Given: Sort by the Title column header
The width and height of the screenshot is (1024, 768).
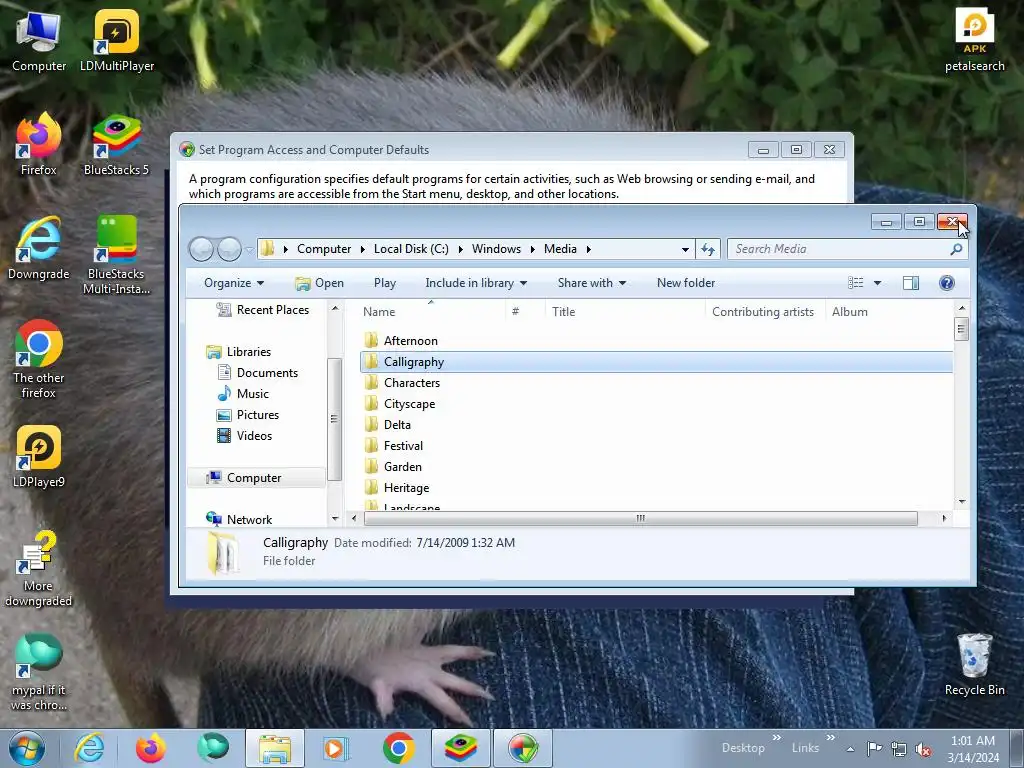Looking at the screenshot, I should click(564, 312).
